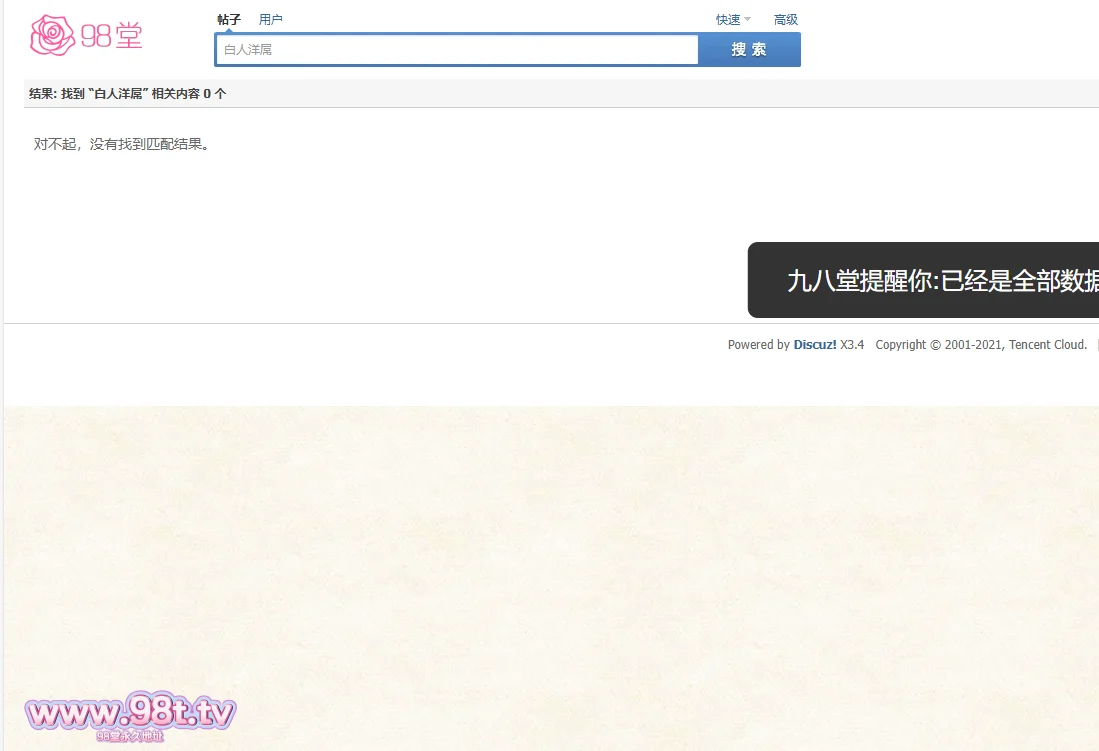Switch to the 用户 search tab

point(271,20)
